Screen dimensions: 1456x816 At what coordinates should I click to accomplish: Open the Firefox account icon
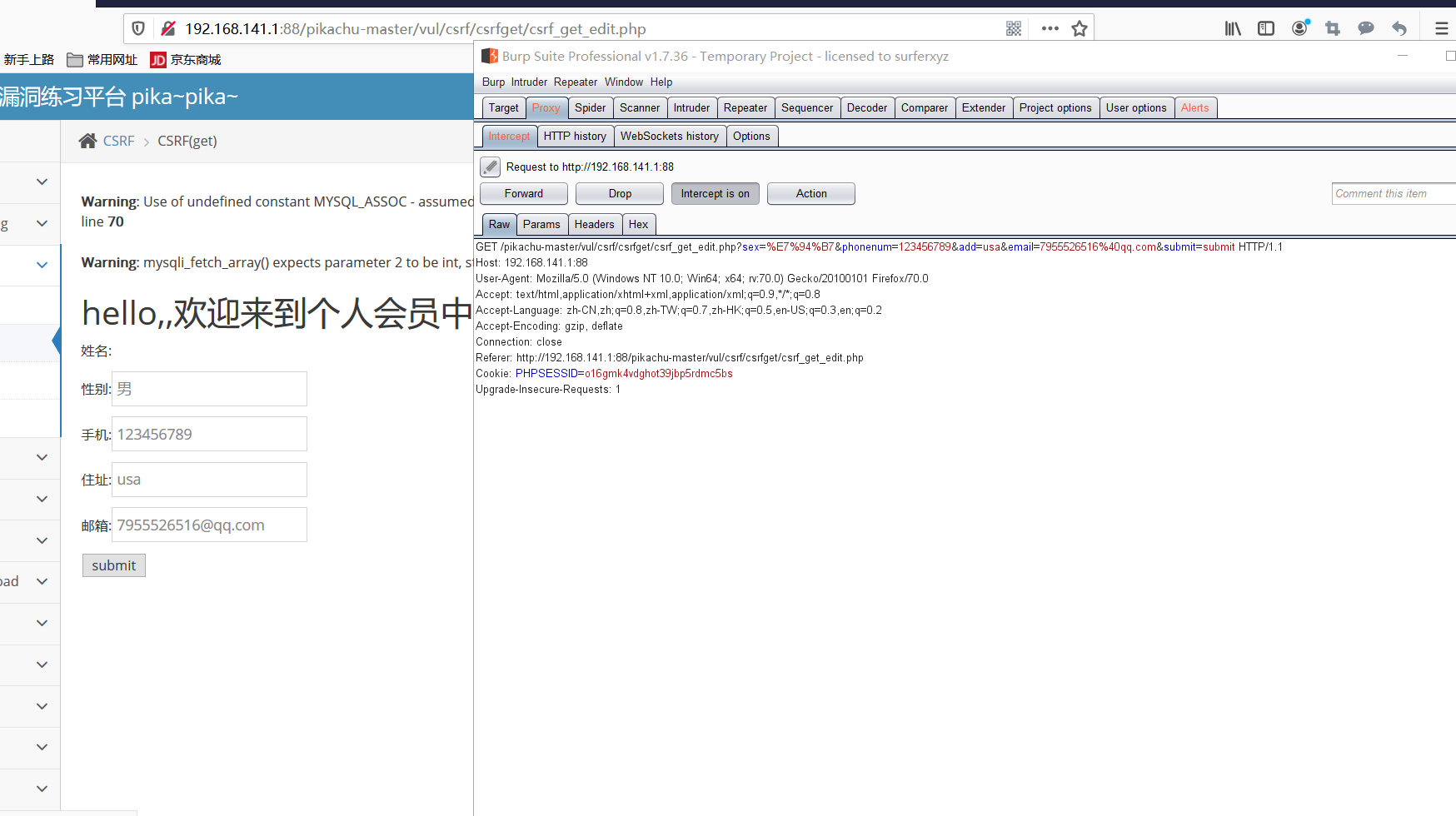click(1299, 29)
